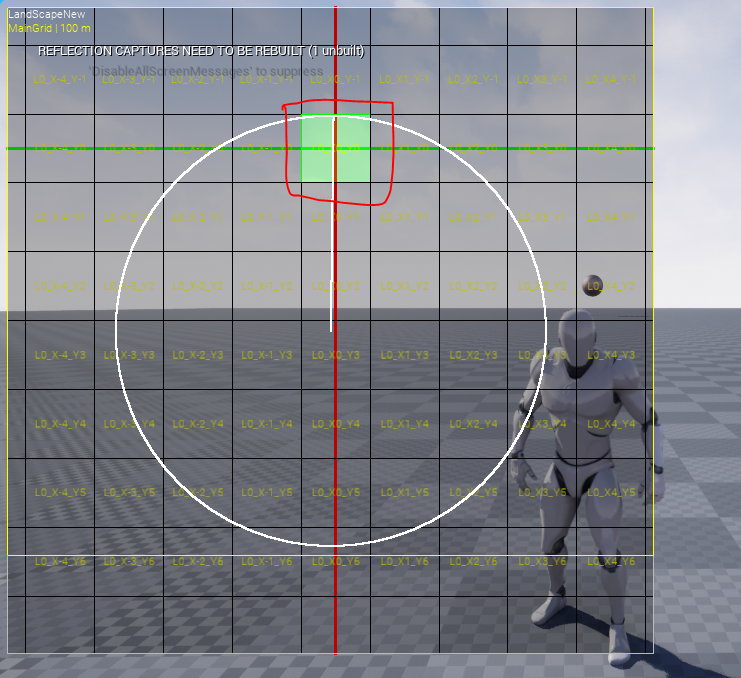This screenshot has height=678, width=741.
Task: Click cell label L0_X1_Y2
Action: pyautogui.click(x=405, y=286)
